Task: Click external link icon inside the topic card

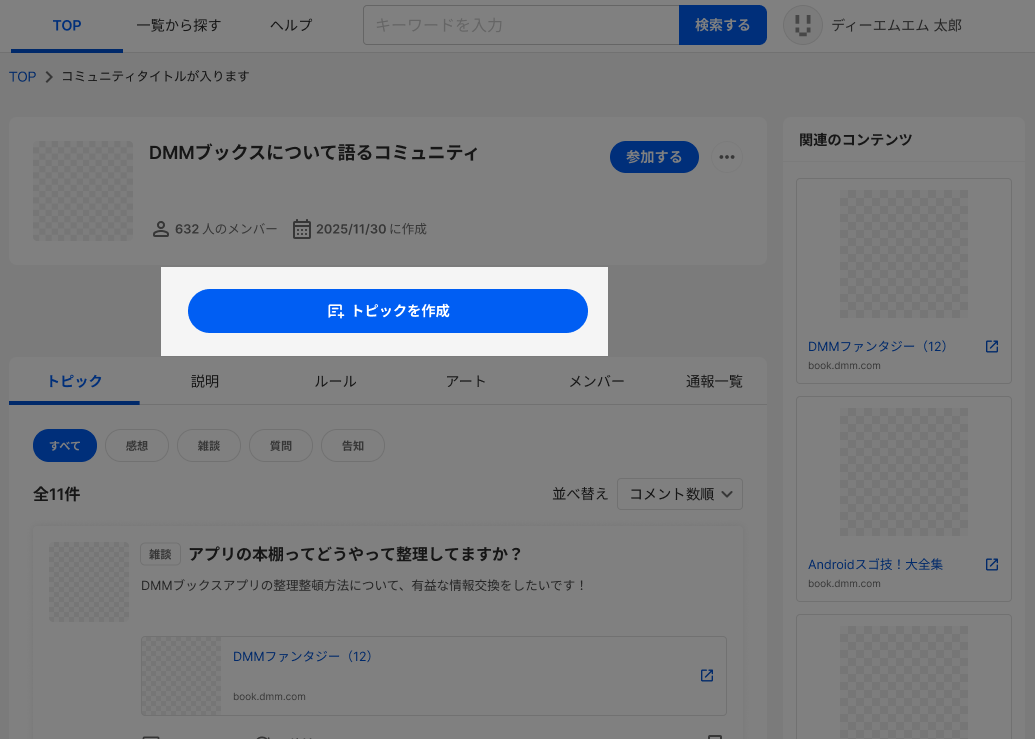Action: pos(706,675)
